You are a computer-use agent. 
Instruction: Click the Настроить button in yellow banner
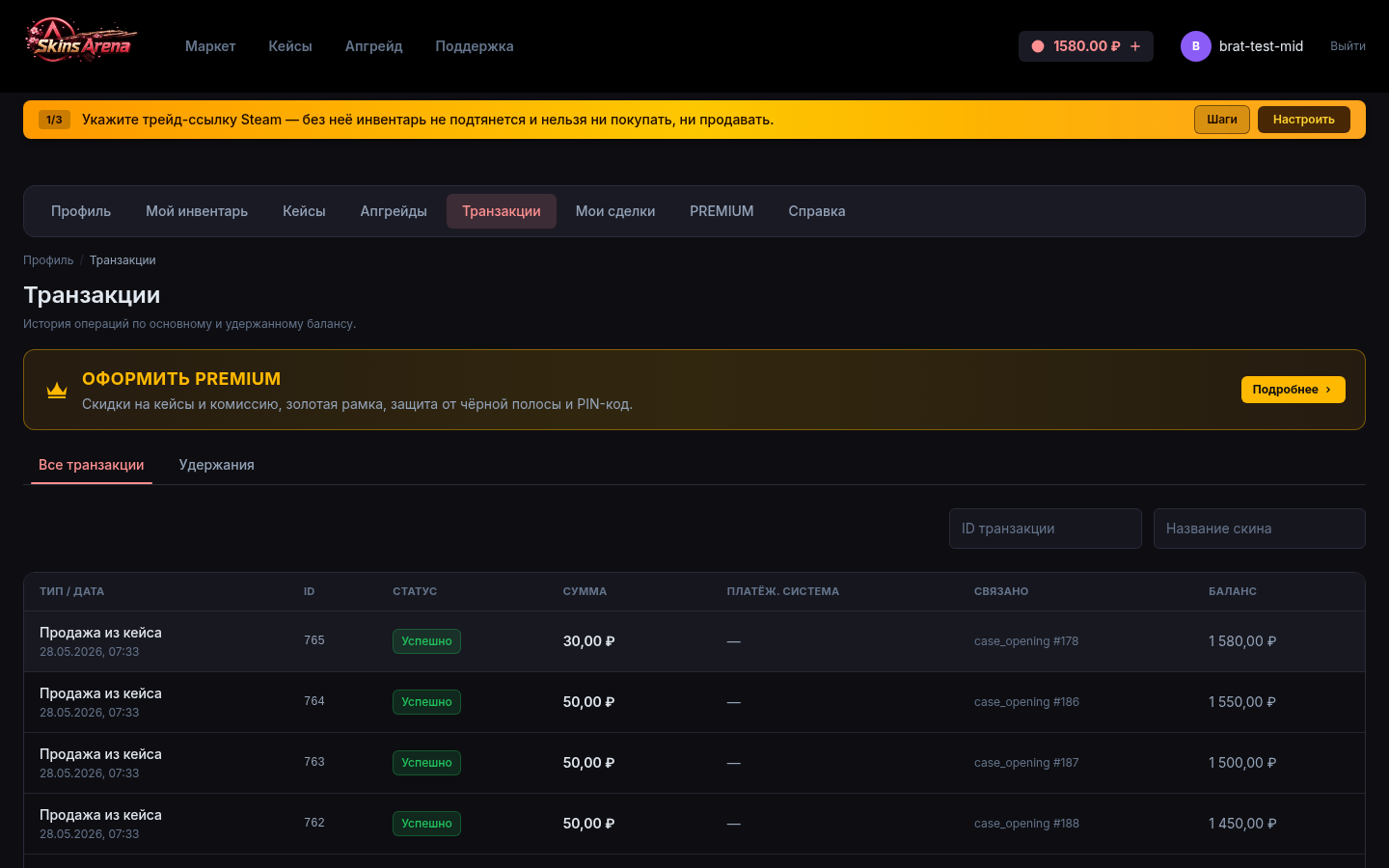1304,120
